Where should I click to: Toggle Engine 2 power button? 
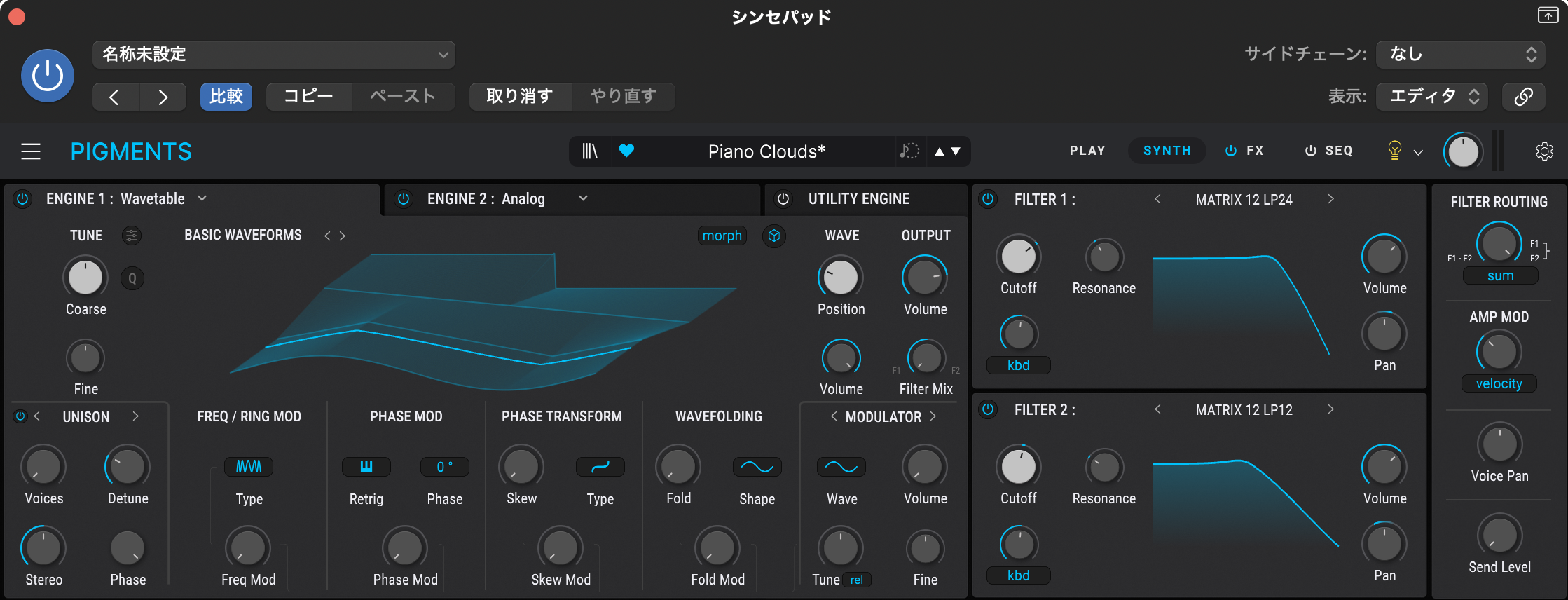(x=404, y=199)
